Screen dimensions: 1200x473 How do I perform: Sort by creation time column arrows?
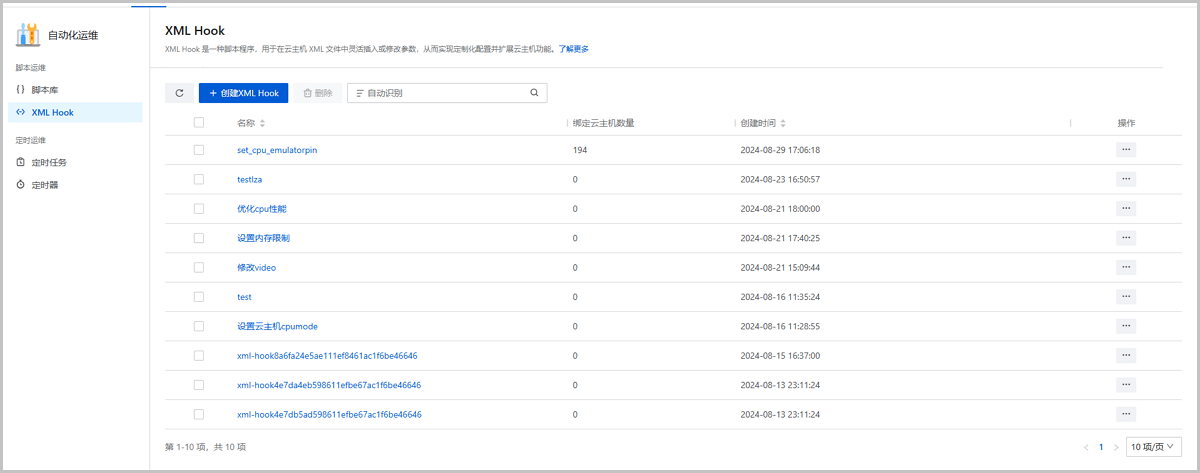click(783, 123)
